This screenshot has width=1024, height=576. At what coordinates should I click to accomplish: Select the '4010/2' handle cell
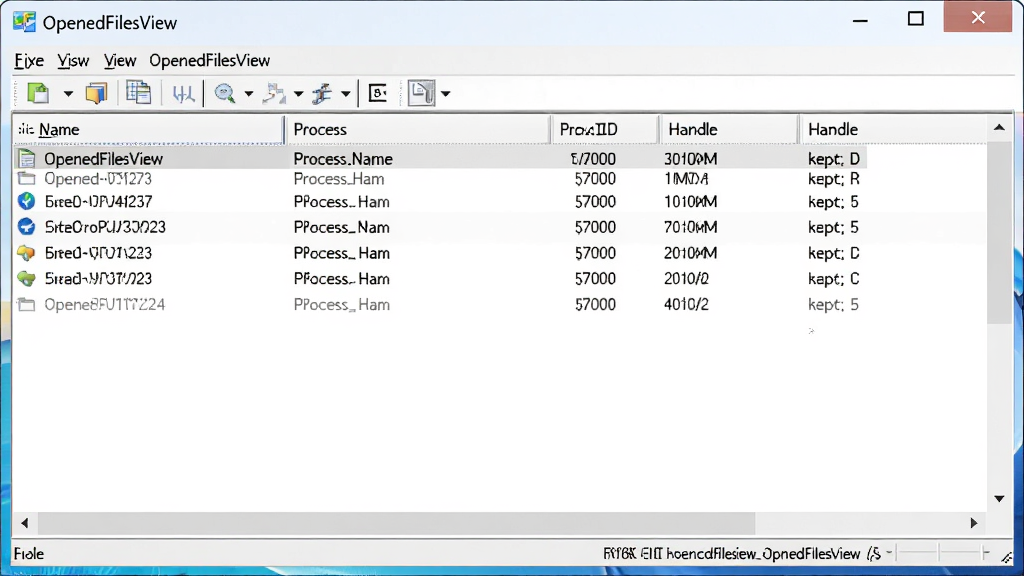click(x=686, y=304)
